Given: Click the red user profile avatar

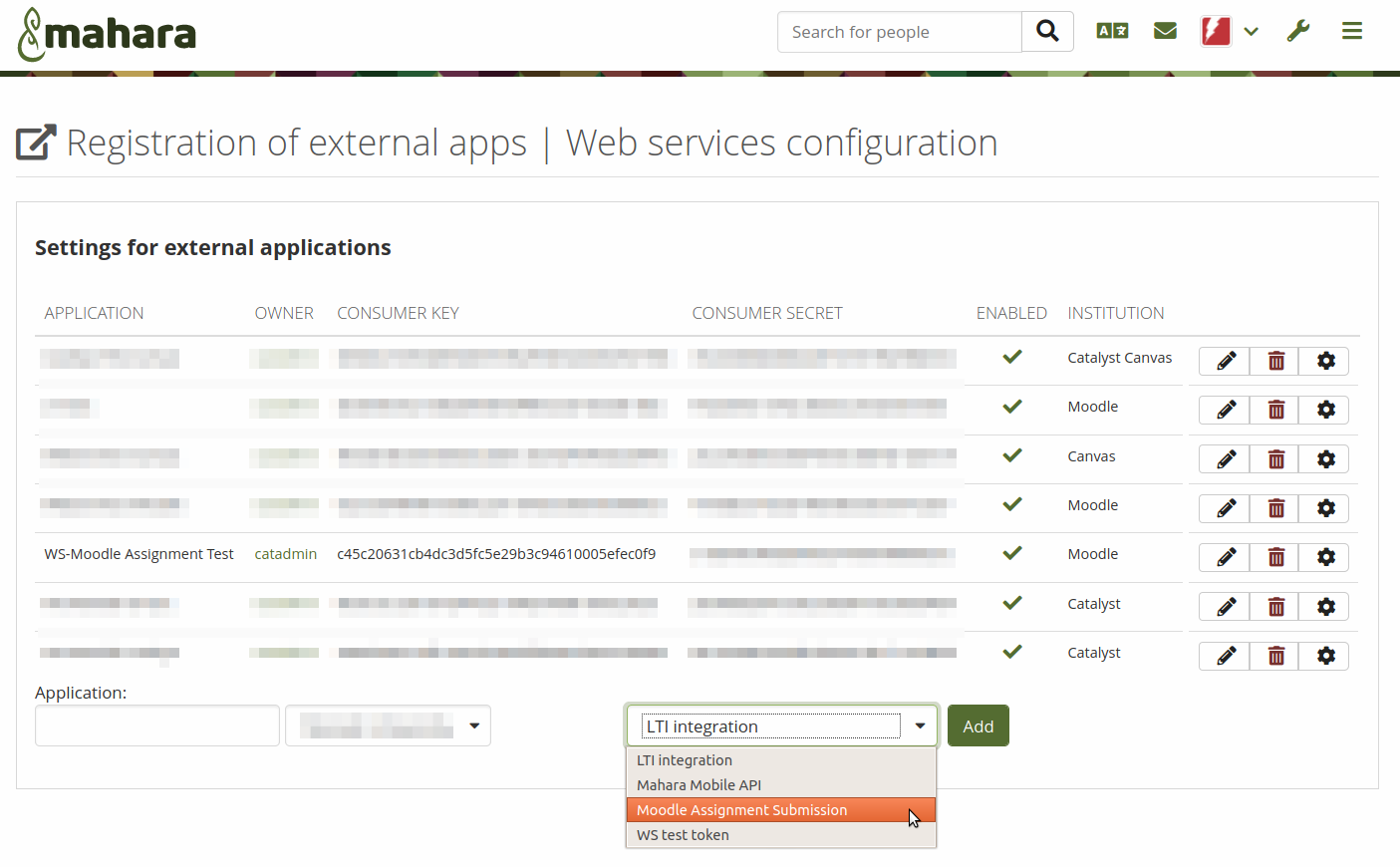Looking at the screenshot, I should tap(1216, 31).
